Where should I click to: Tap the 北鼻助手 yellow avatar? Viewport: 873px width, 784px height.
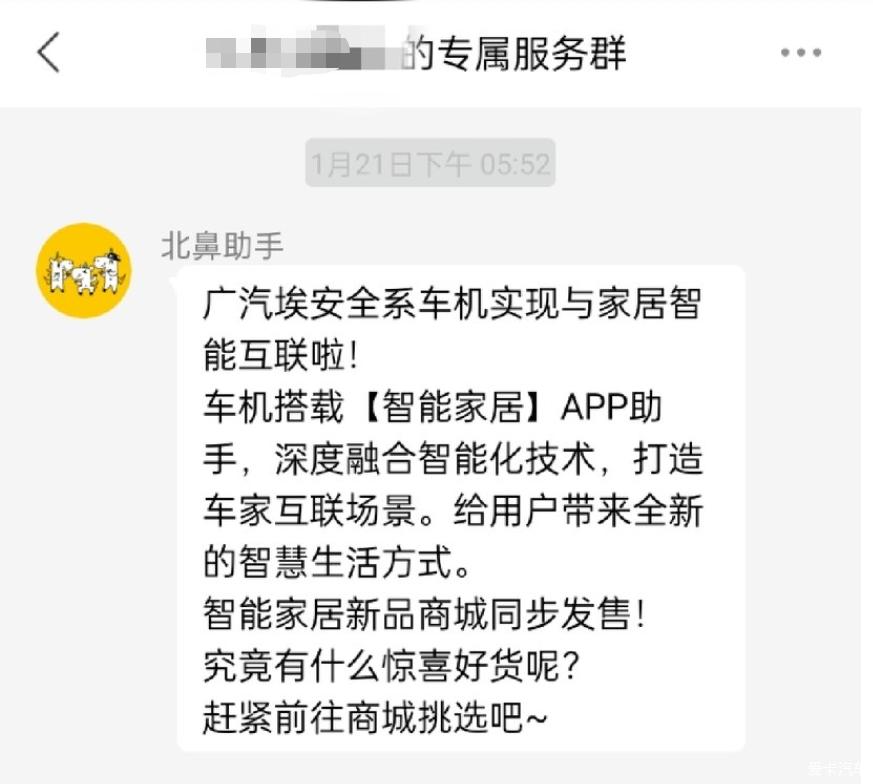[84, 271]
